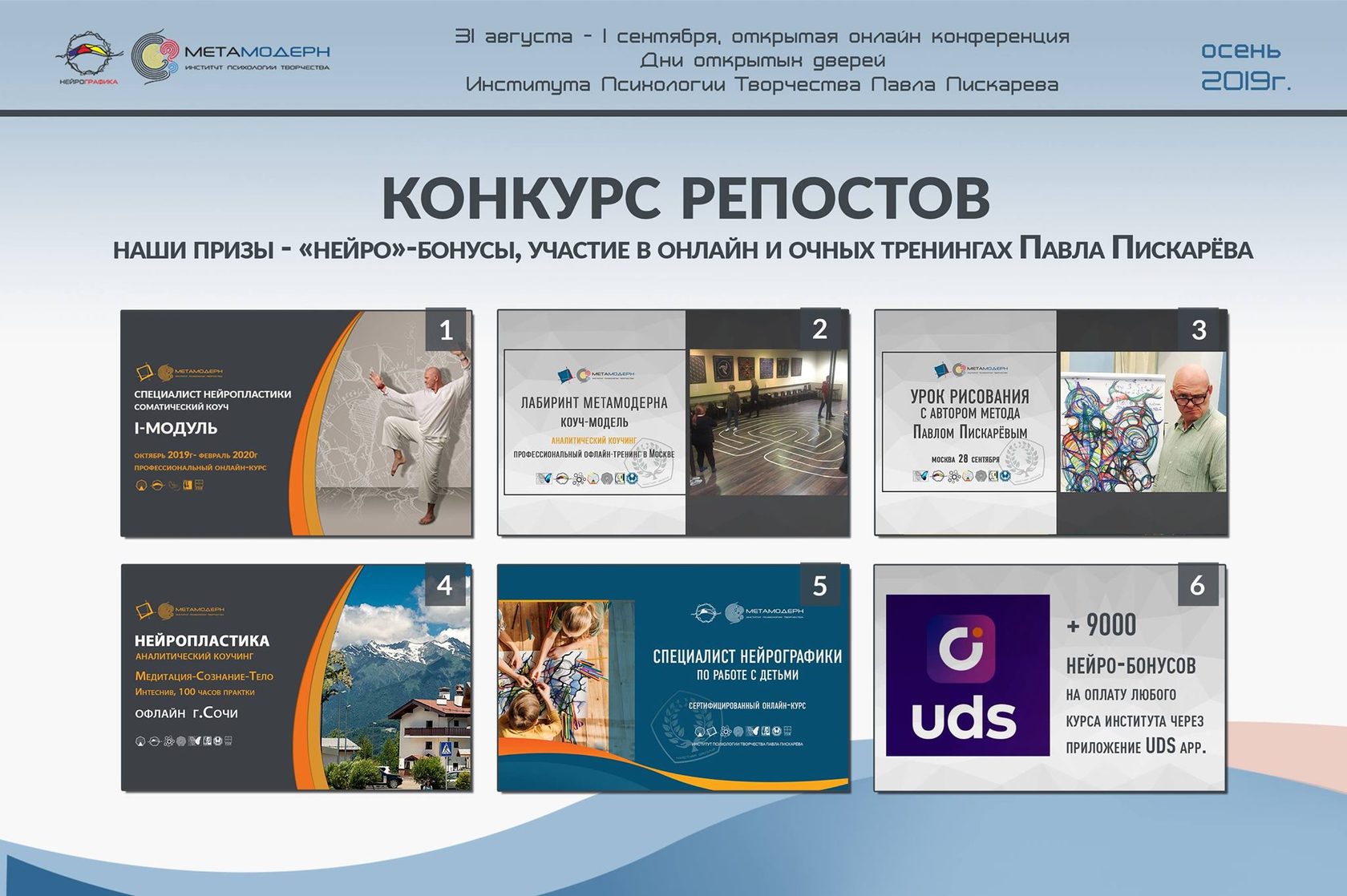
Task: Click the title 'УРОК РИСОВАНИЯ'
Action: [969, 396]
